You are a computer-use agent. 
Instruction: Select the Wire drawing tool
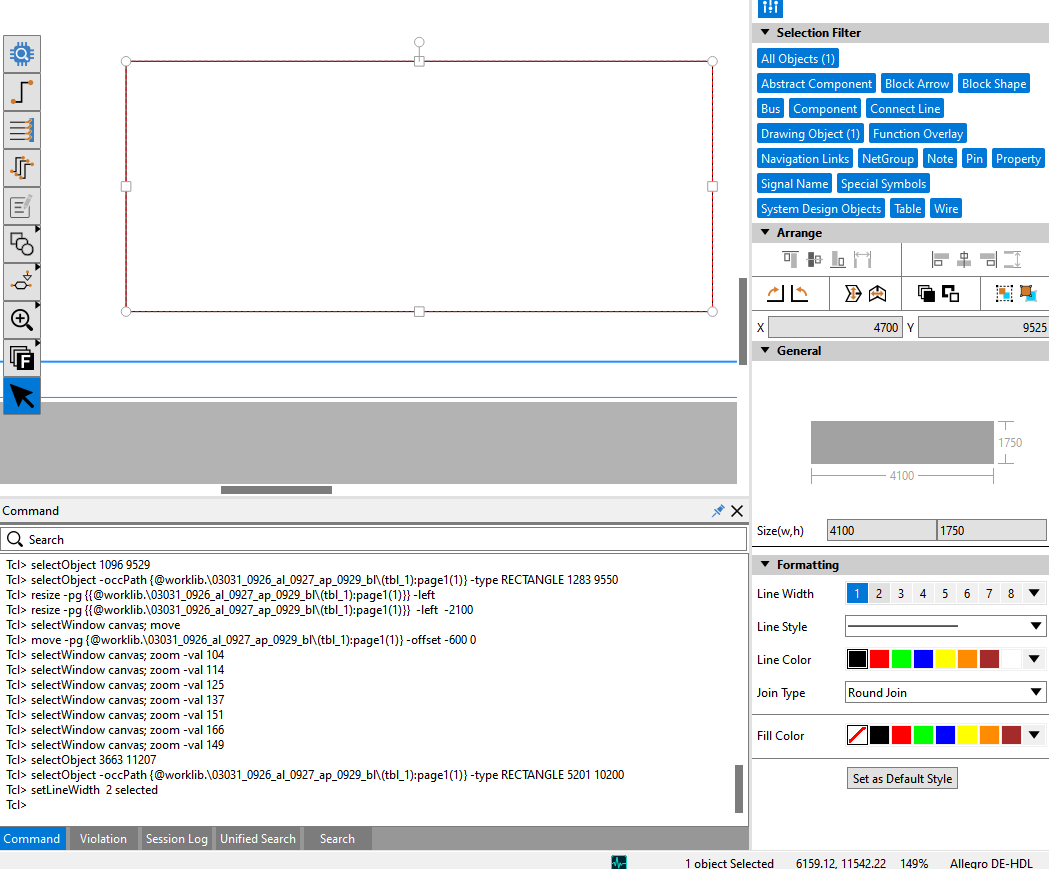click(x=21, y=92)
